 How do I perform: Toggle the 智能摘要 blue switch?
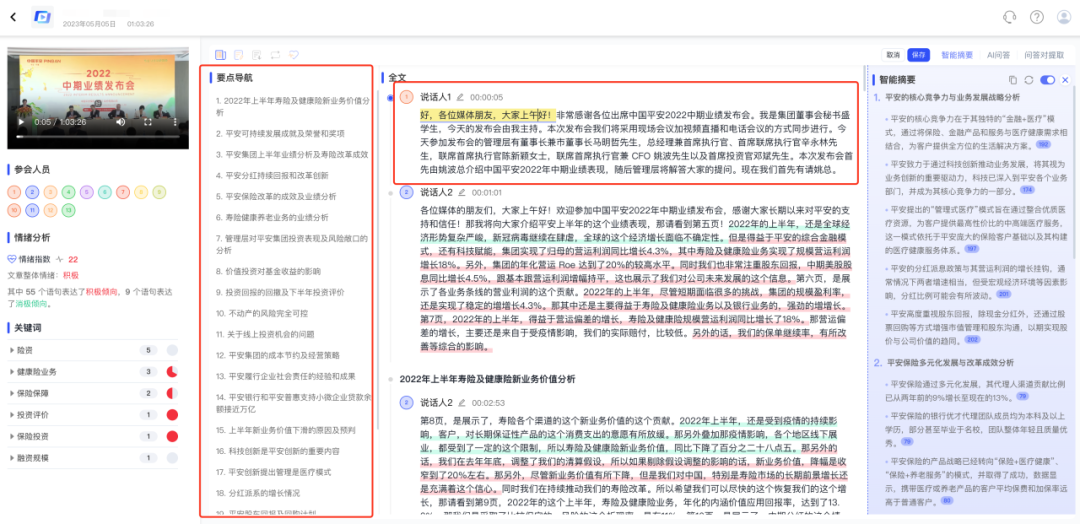pyautogui.click(x=1048, y=80)
